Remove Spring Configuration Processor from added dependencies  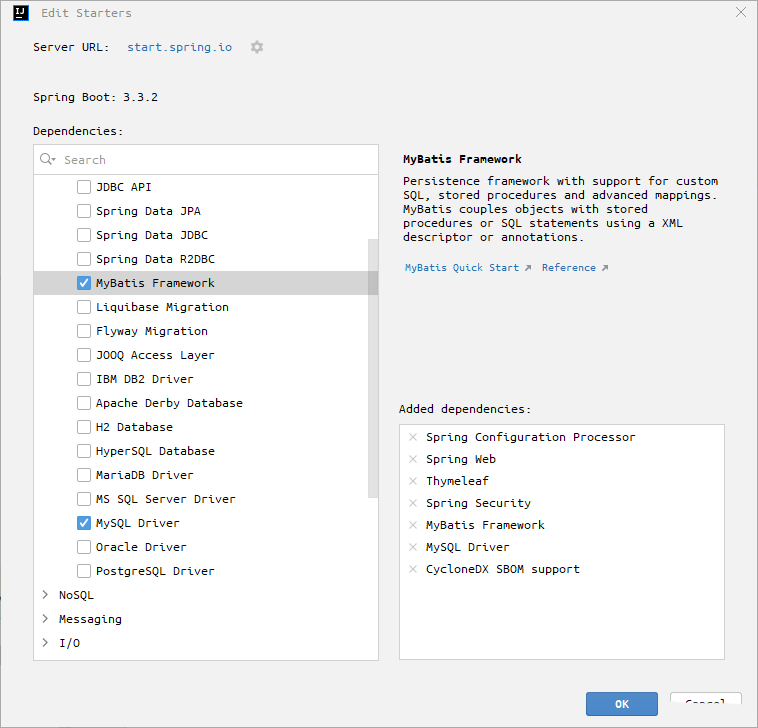[413, 437]
